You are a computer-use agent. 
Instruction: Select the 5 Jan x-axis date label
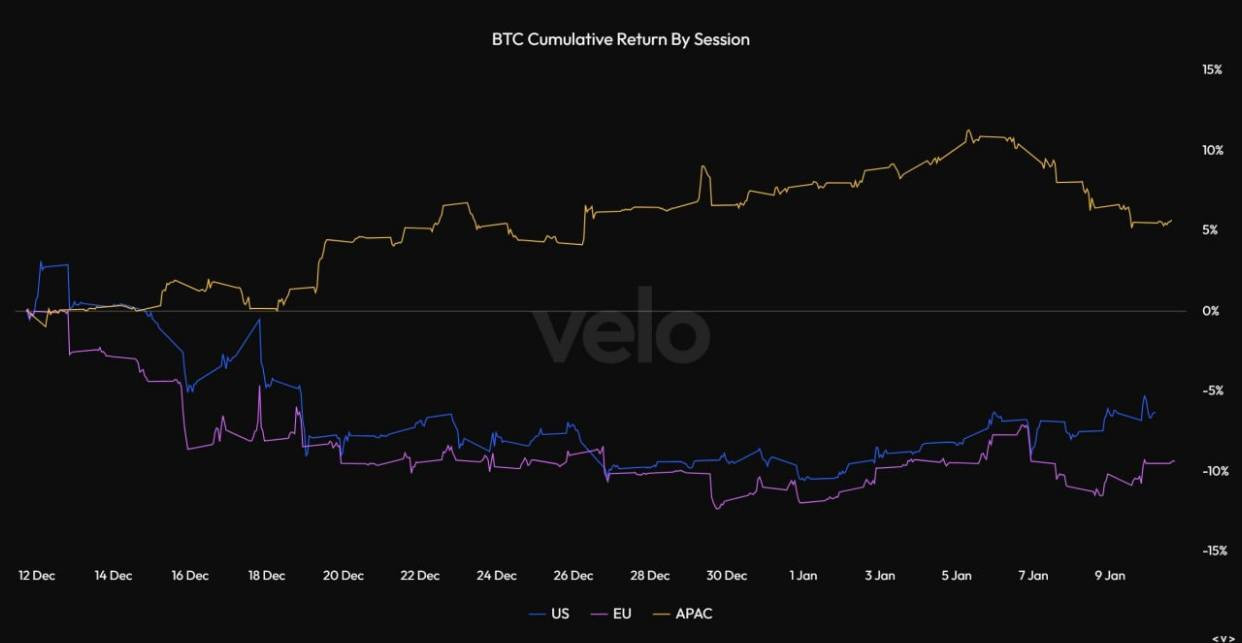click(x=957, y=575)
